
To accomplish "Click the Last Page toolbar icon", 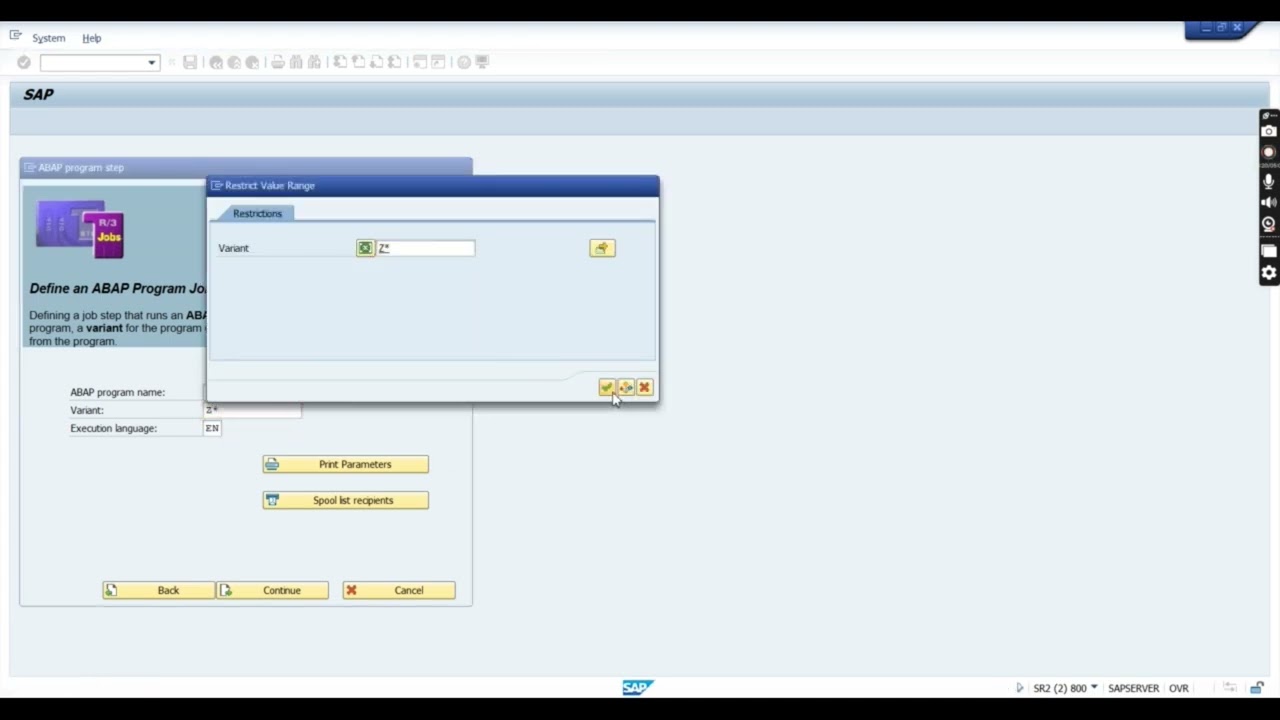I will (x=394, y=62).
